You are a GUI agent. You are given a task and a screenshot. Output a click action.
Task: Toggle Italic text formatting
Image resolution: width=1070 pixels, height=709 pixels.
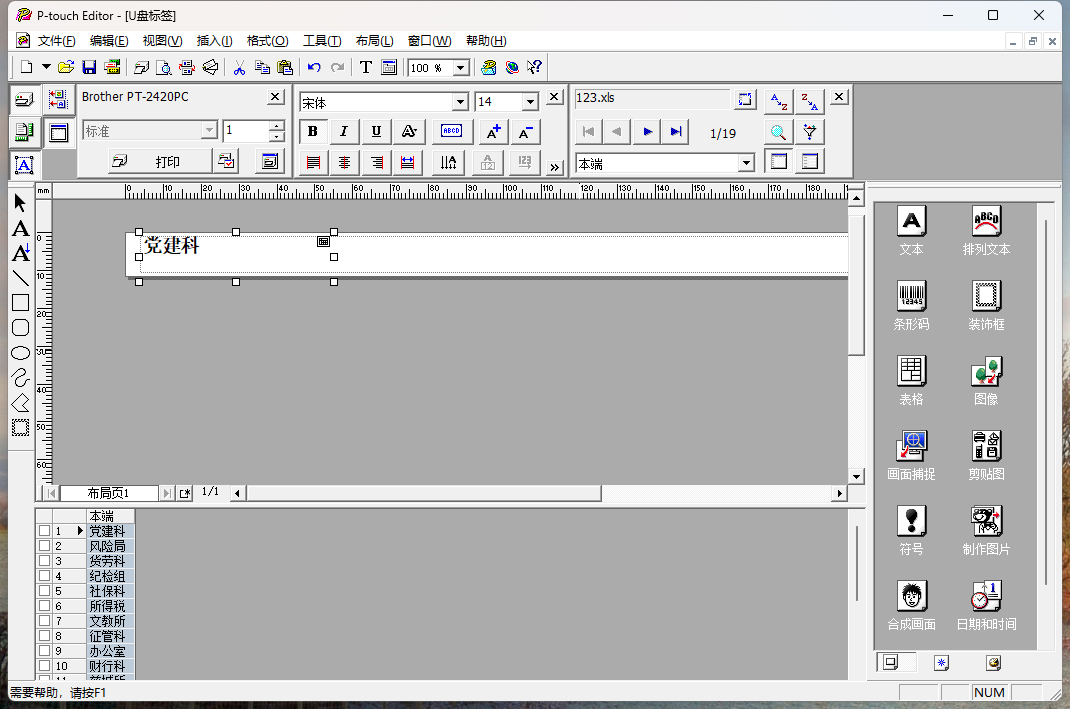click(344, 131)
